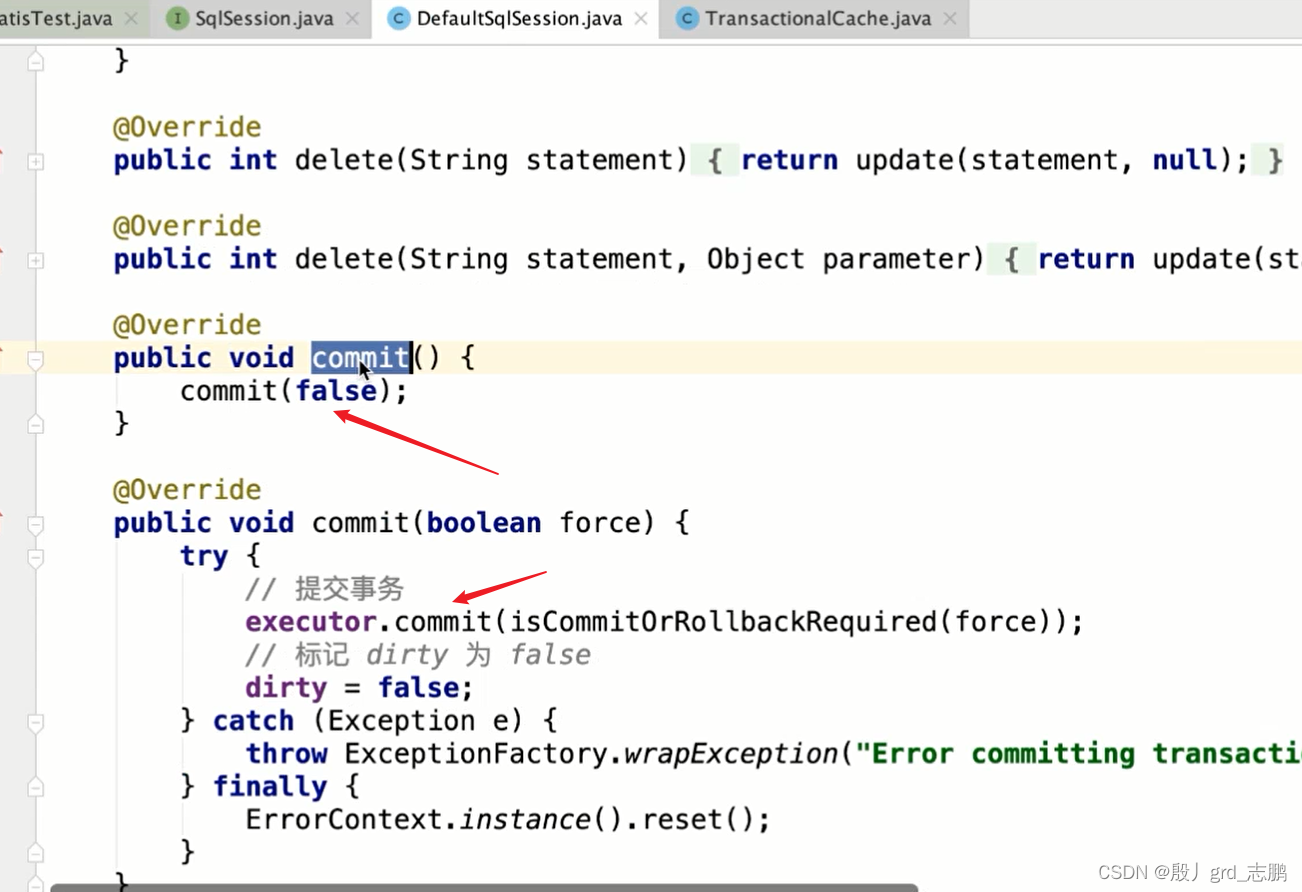Expand collapsed brace after 'Object parameter)'
Screen dimensions: 1302x892
1012,259
